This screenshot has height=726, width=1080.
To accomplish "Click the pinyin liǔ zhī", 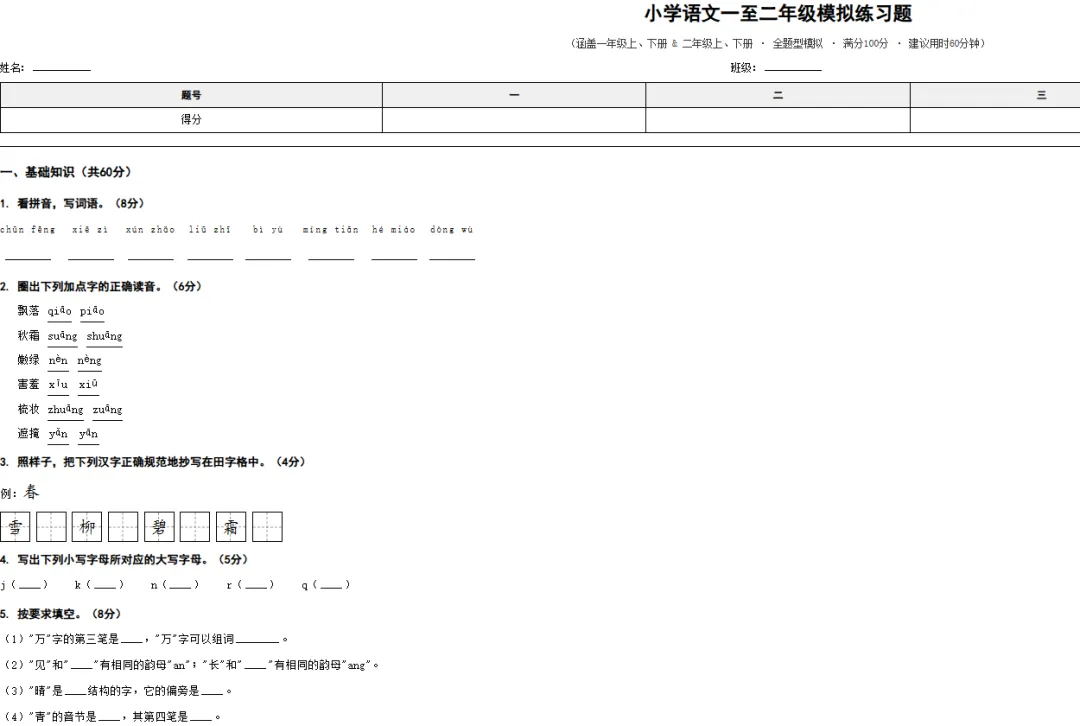I will click(x=210, y=229).
